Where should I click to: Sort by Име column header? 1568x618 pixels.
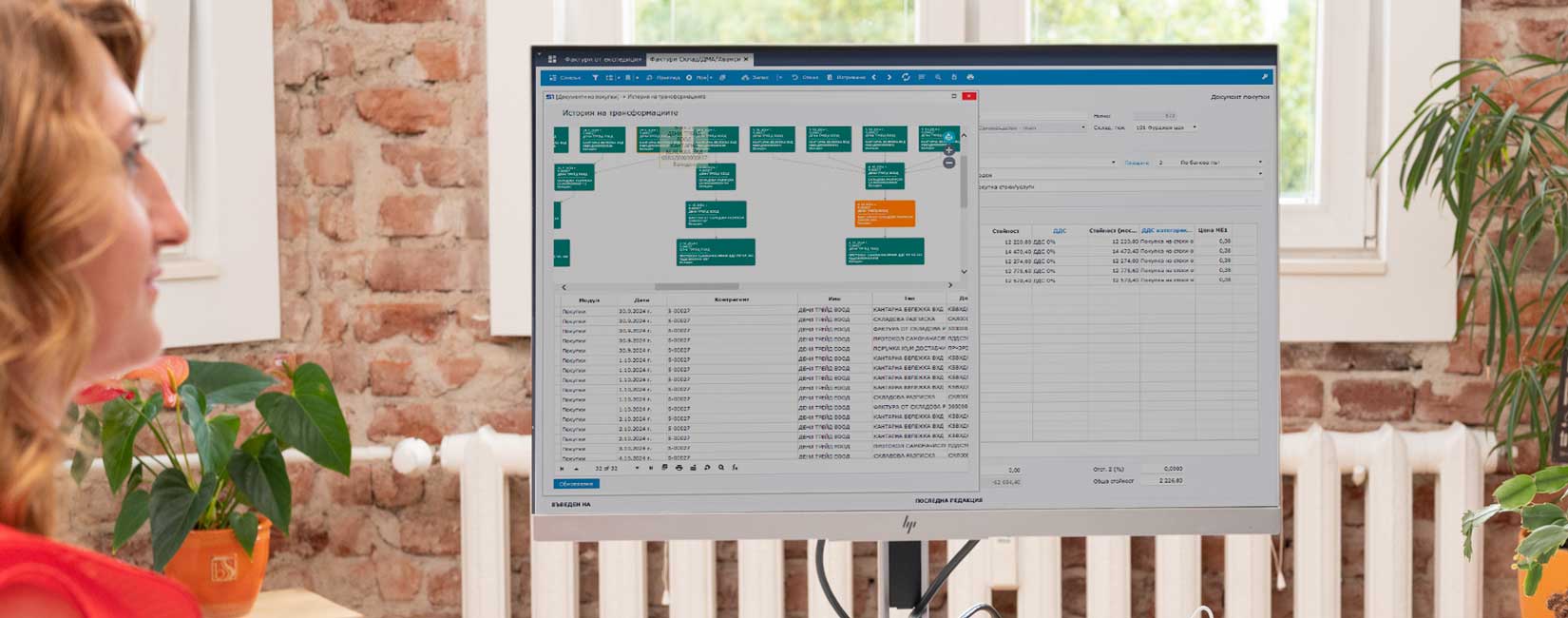pos(834,299)
